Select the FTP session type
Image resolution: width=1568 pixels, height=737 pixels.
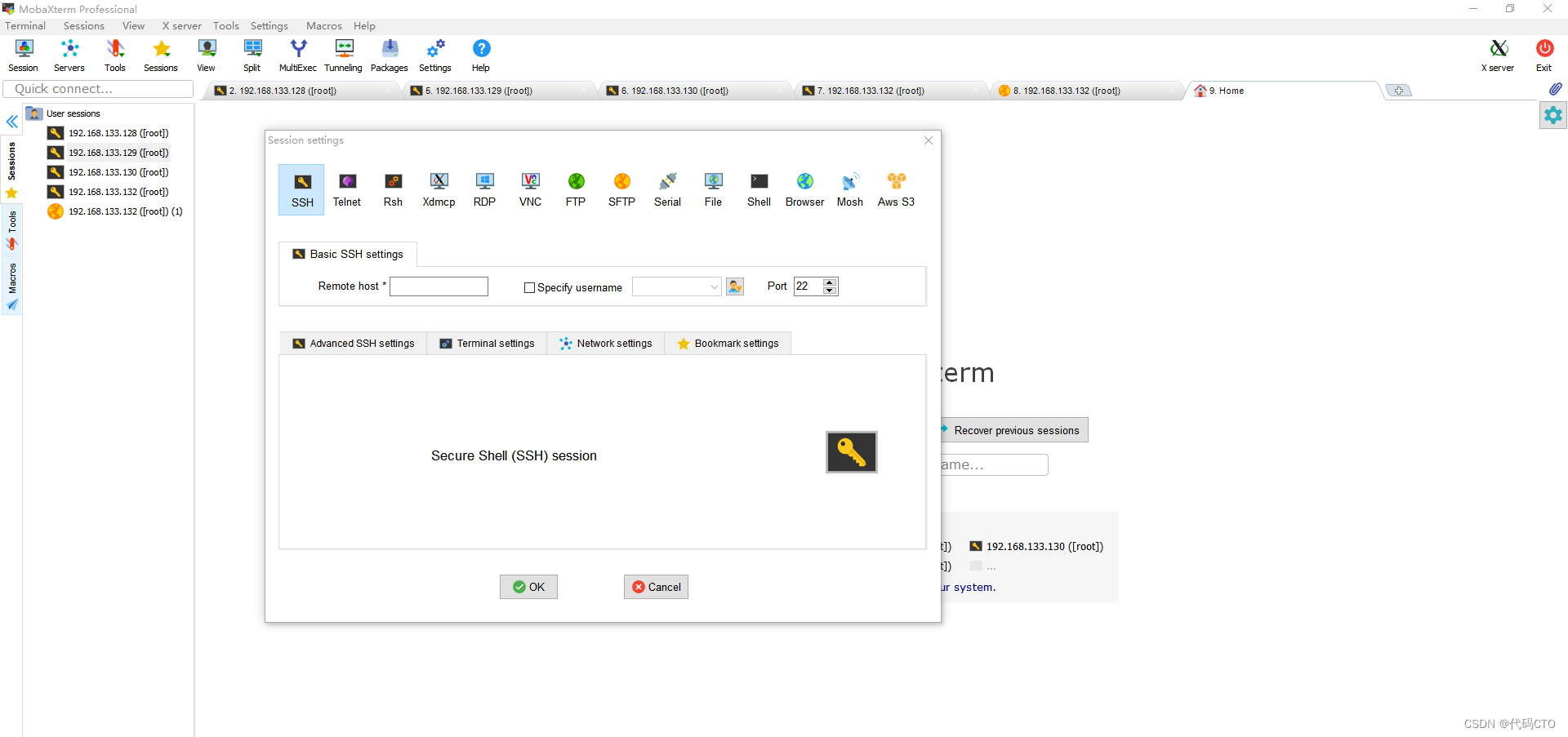576,190
